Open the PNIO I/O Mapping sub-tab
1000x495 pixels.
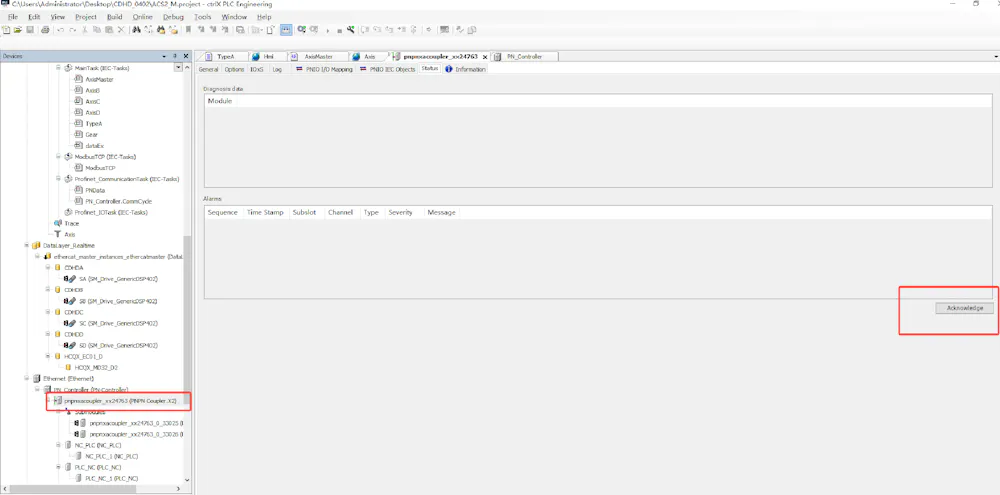pos(323,69)
